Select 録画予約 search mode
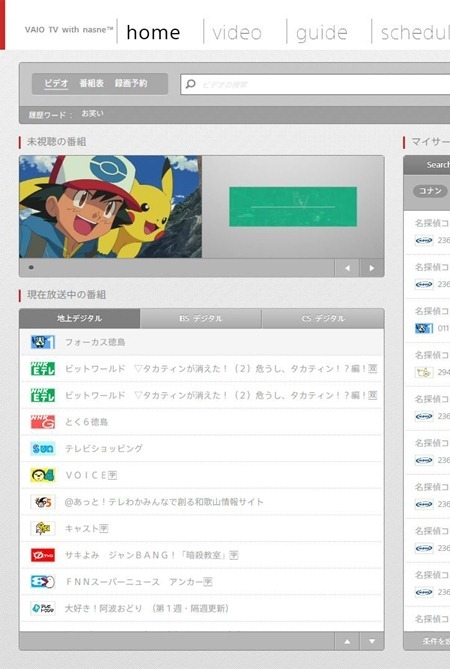The width and height of the screenshot is (450, 669). (131, 83)
